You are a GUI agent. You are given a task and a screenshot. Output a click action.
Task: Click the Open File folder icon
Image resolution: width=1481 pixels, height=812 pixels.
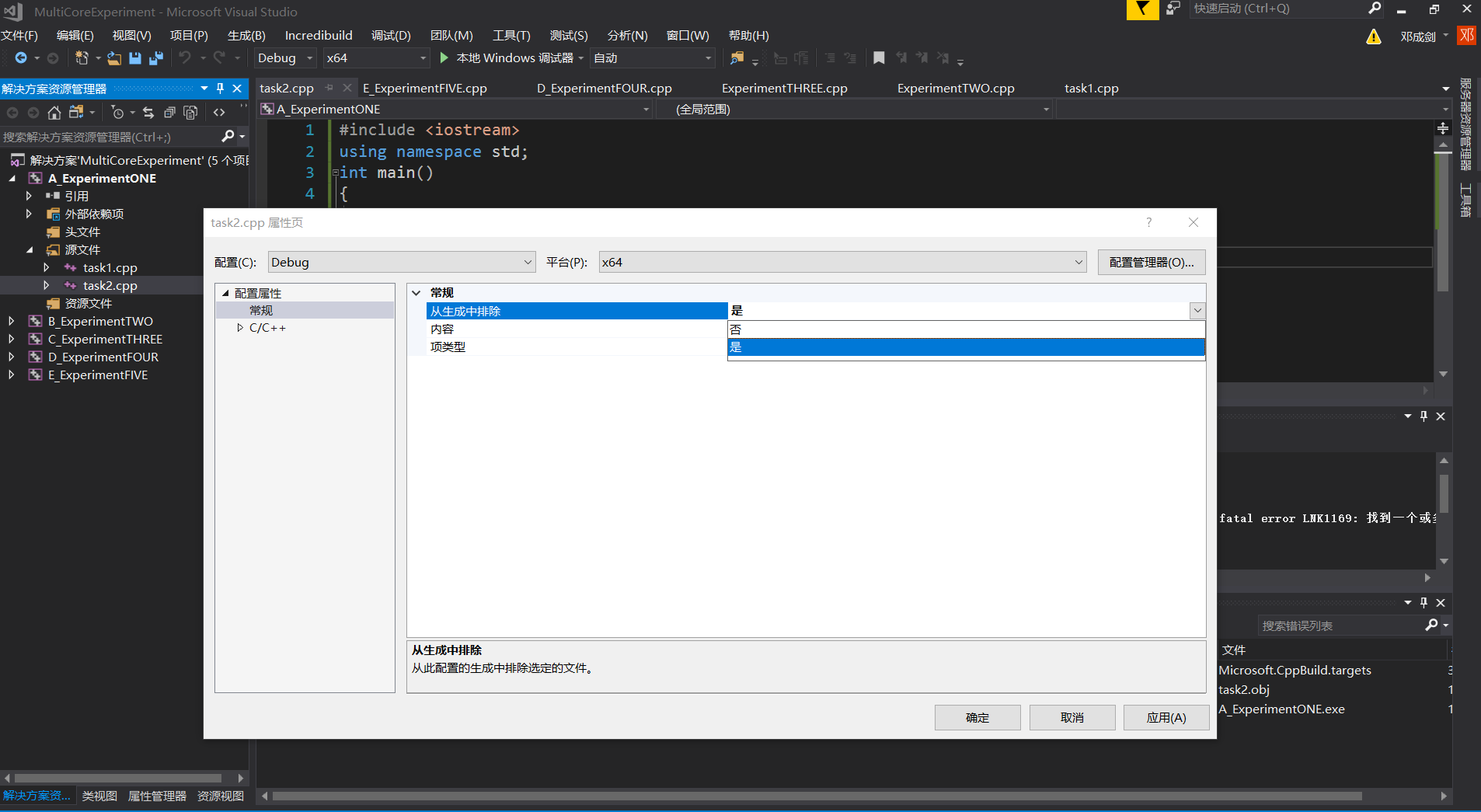[x=114, y=58]
